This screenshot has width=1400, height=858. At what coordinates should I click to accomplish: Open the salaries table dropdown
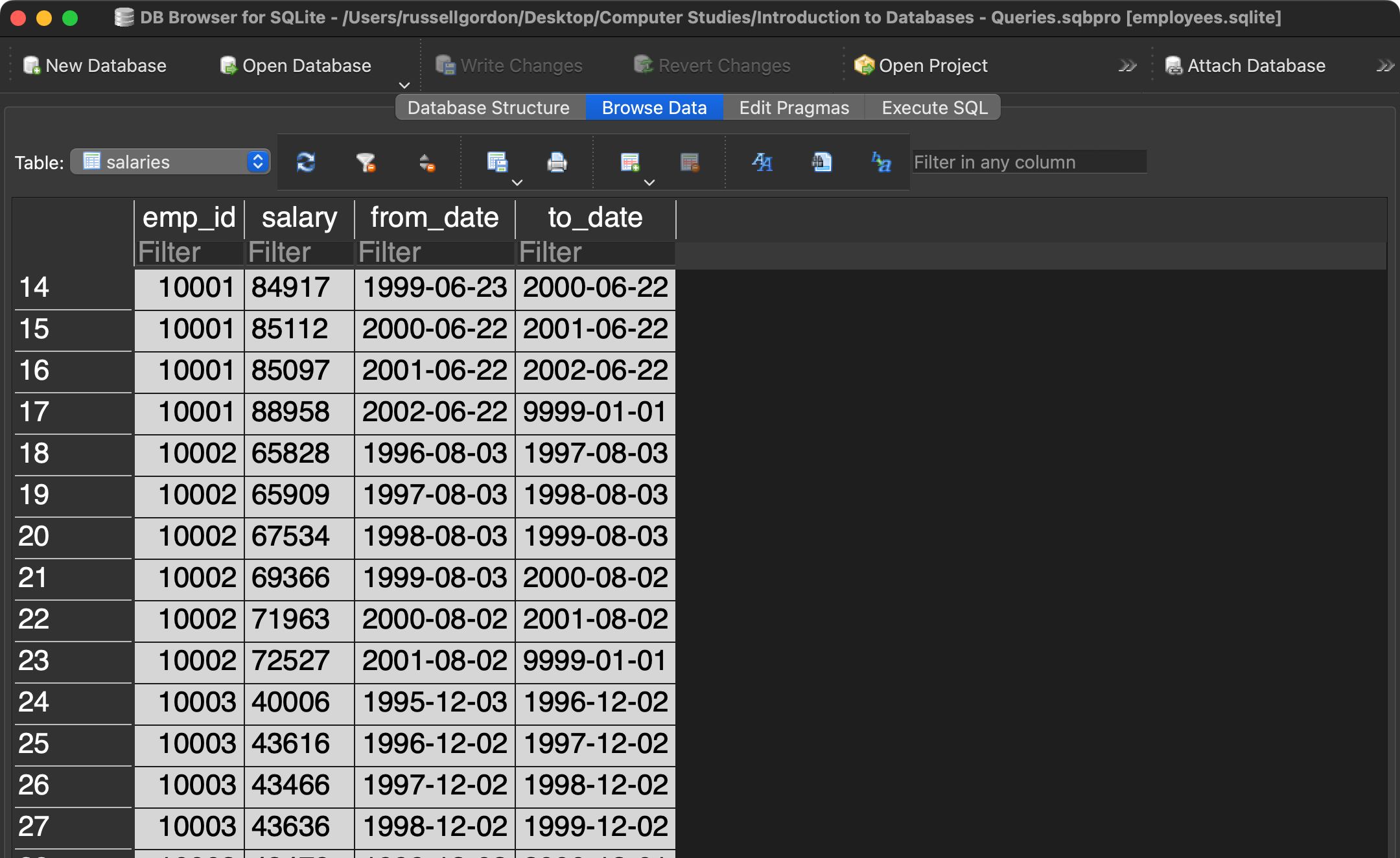click(x=170, y=162)
